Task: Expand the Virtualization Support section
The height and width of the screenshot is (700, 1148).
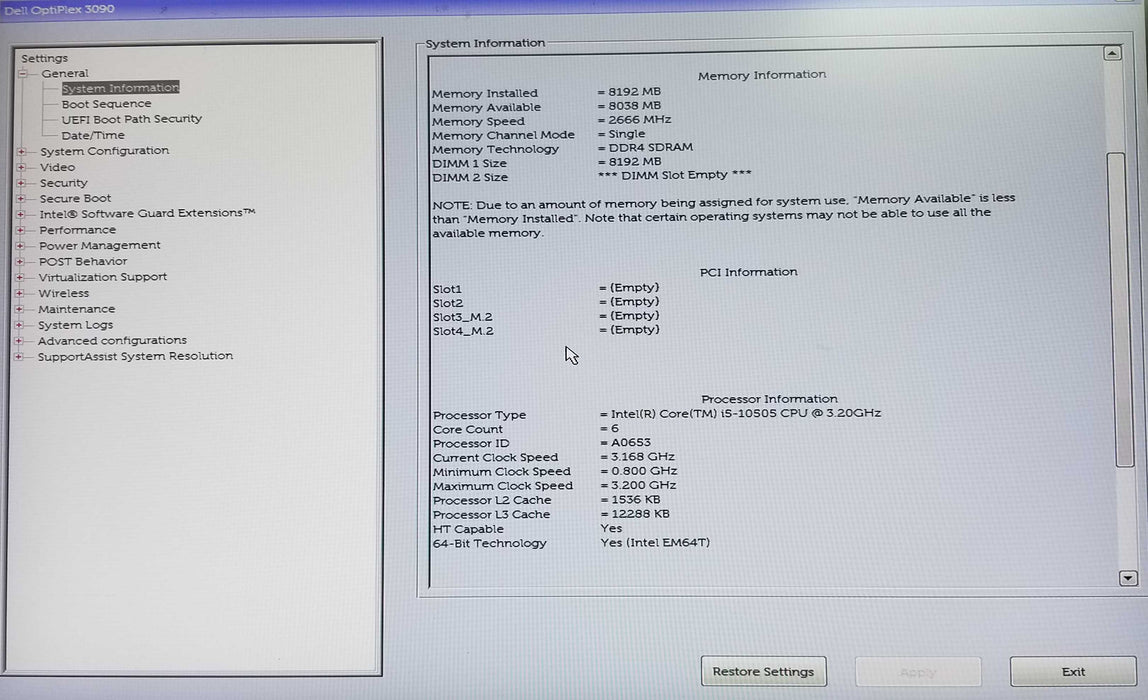Action: coord(21,277)
